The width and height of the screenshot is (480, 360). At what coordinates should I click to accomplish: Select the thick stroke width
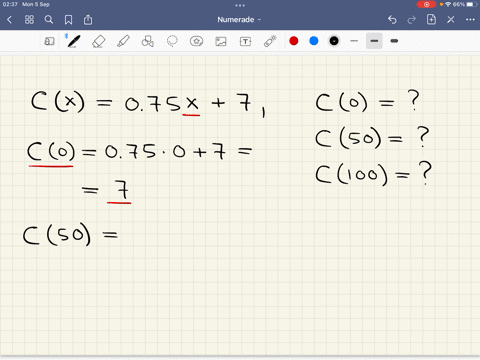(394, 41)
